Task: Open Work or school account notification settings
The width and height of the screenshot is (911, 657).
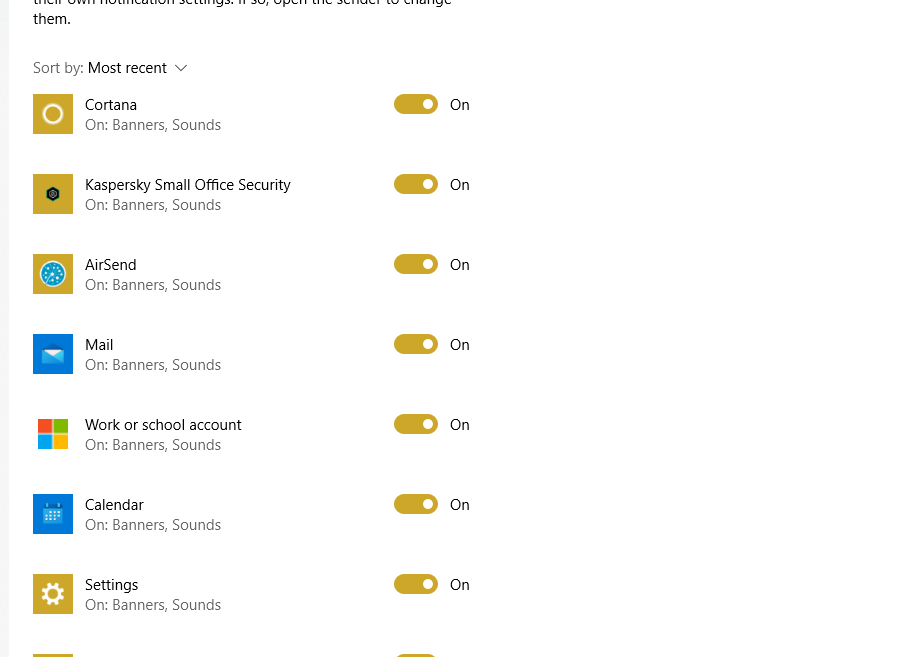Action: coord(163,424)
